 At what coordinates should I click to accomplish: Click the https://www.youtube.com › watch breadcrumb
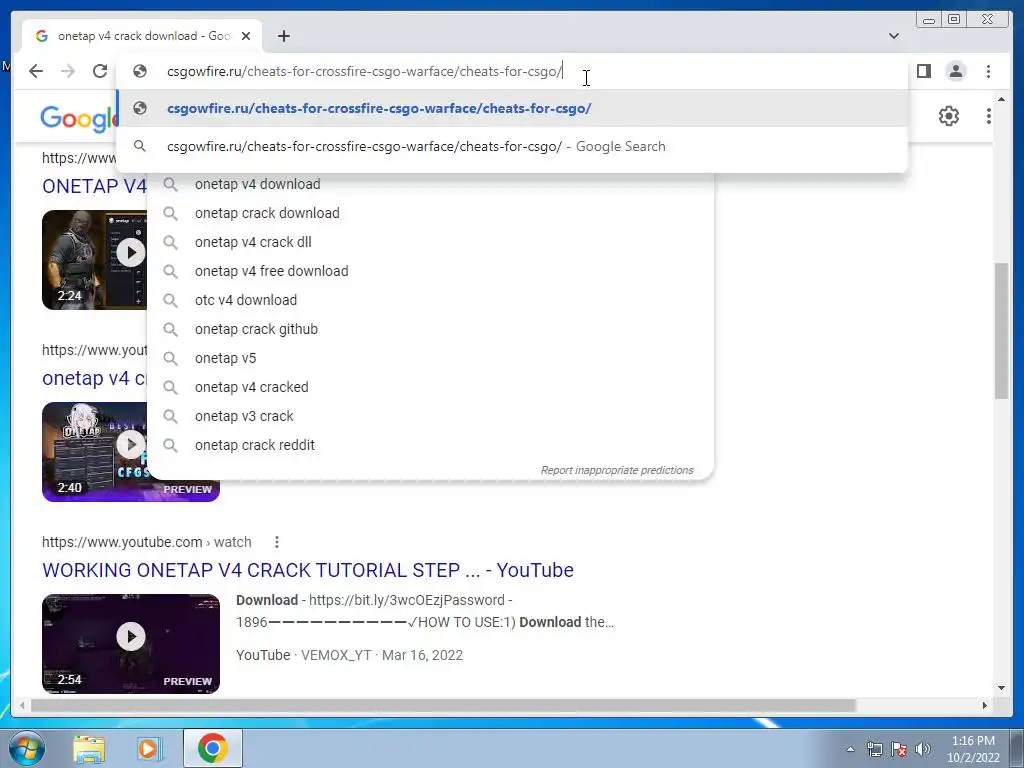tap(147, 542)
